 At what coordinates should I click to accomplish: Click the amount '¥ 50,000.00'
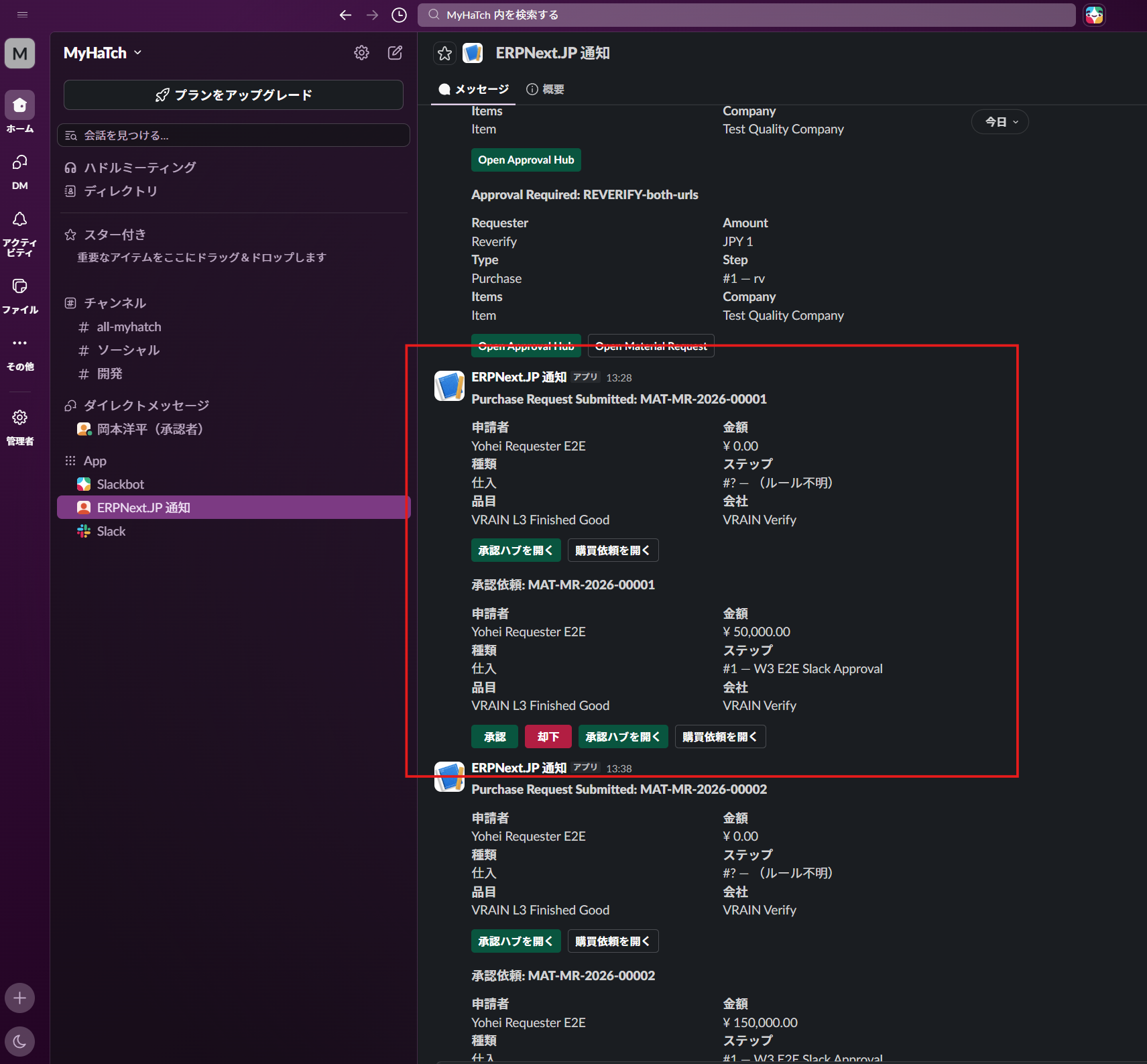click(756, 632)
